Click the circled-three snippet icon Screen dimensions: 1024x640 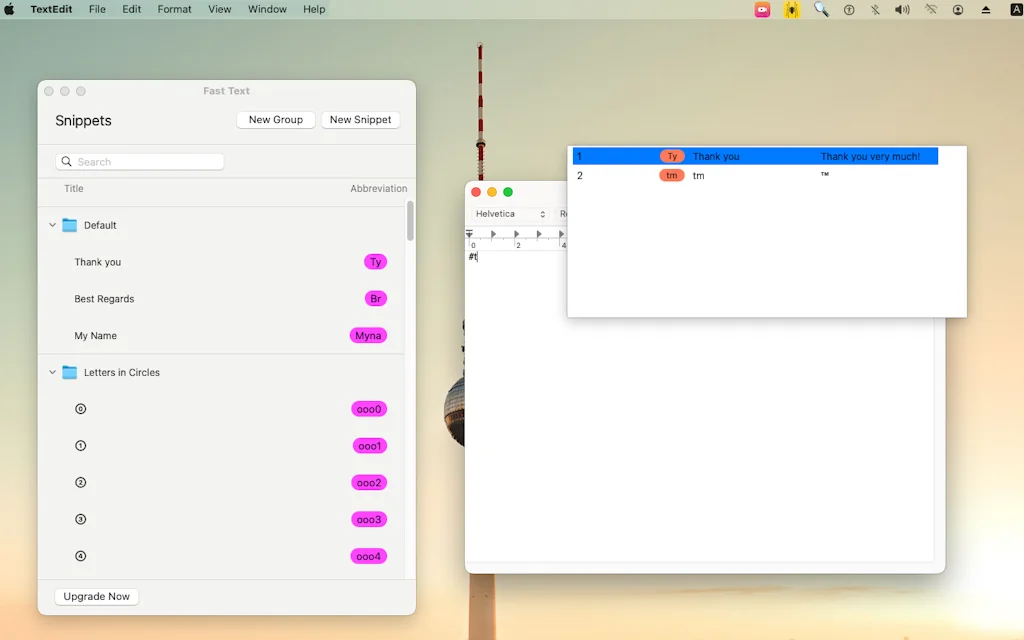(x=80, y=519)
